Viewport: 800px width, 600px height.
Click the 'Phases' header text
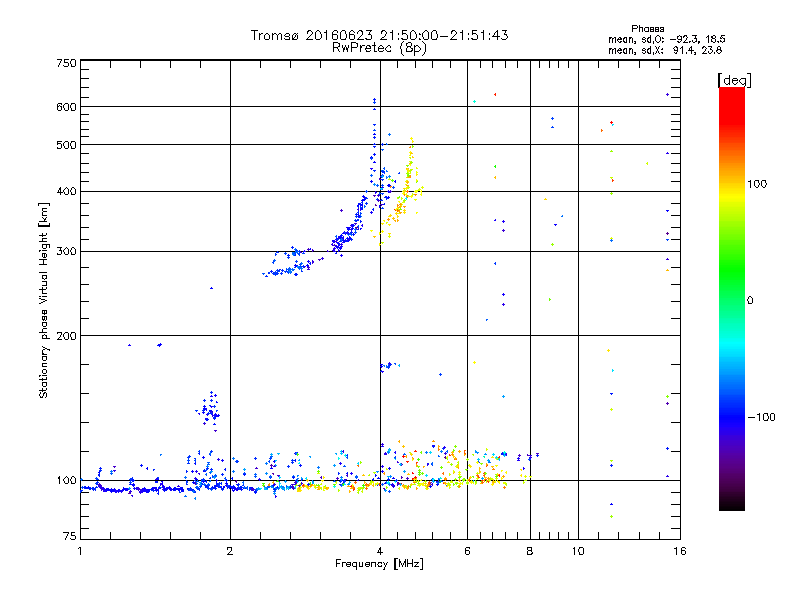[647, 29]
